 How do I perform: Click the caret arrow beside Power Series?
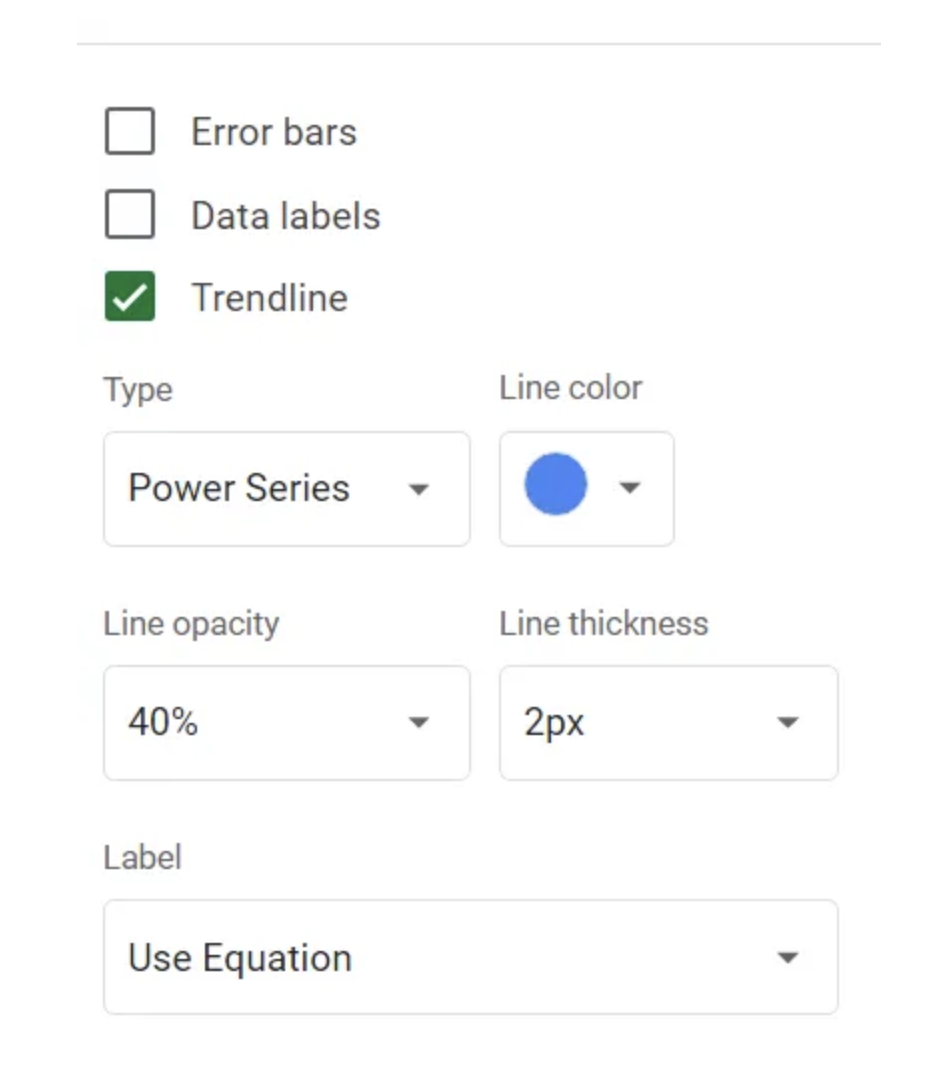[x=419, y=489]
